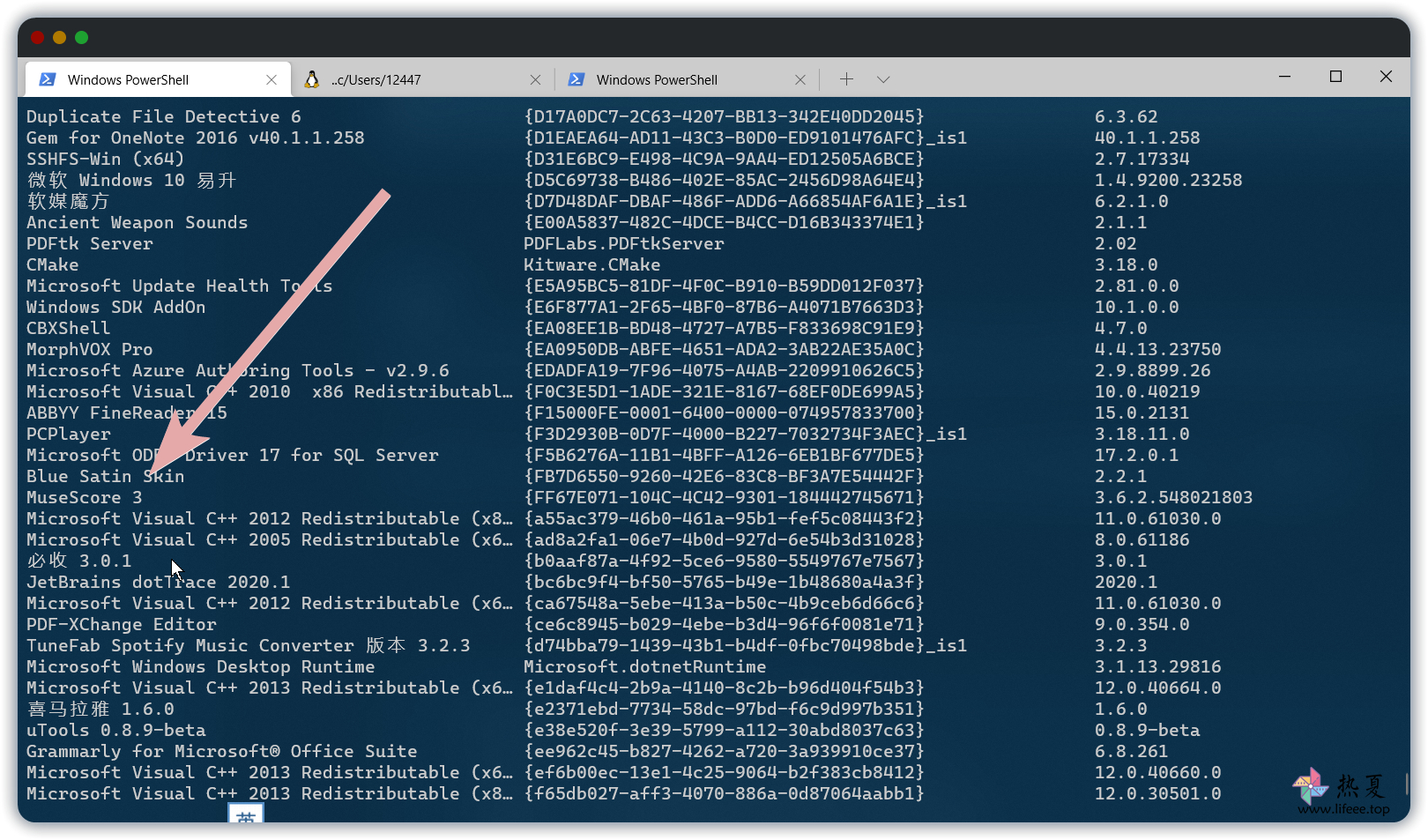Viewport: 1428px width, 840px height.
Task: Switch to the ..c/Users/12447 tab
Action: [x=422, y=79]
